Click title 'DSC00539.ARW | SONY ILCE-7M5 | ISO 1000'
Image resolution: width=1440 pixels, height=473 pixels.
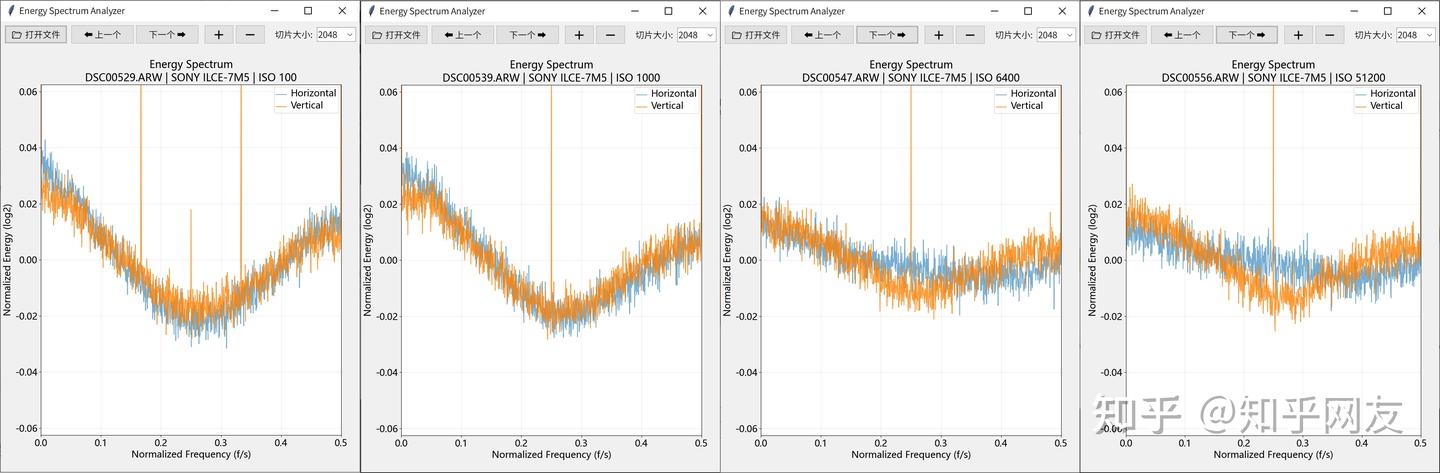(551, 77)
